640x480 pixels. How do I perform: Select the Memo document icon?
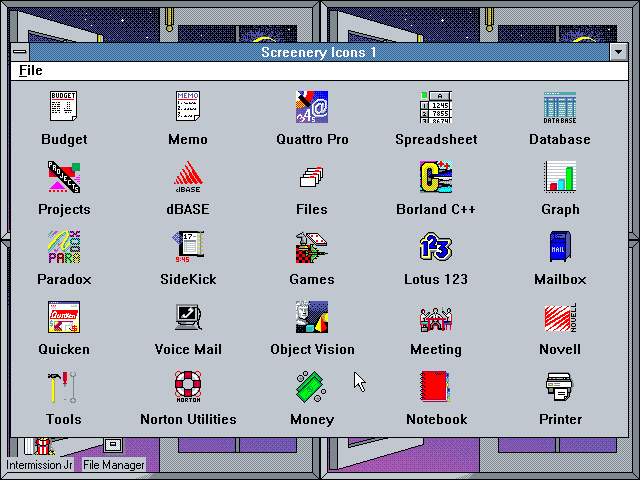pyautogui.click(x=188, y=107)
